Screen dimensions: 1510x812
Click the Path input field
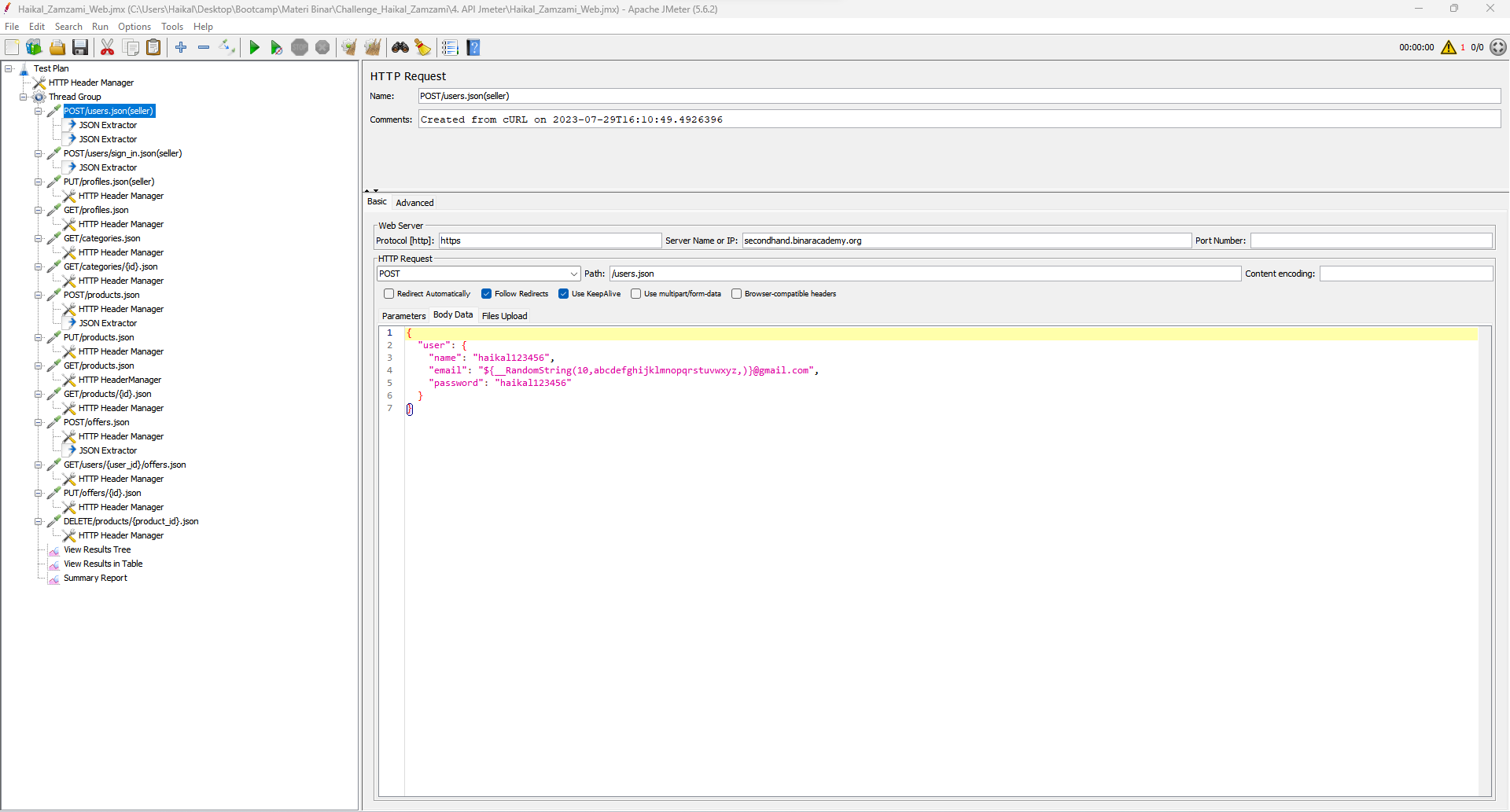tap(925, 274)
